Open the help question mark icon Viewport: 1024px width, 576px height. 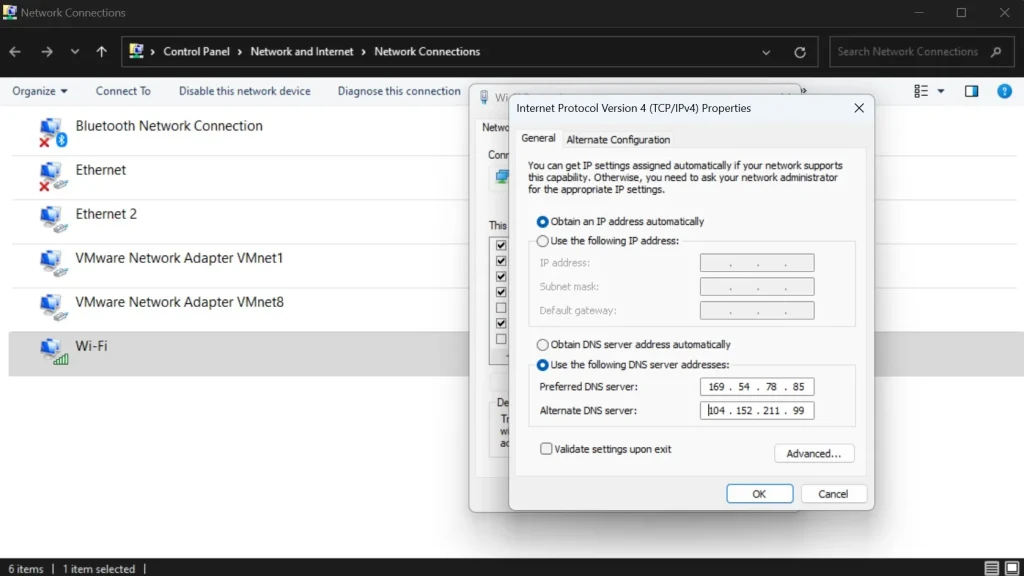[x=1004, y=91]
